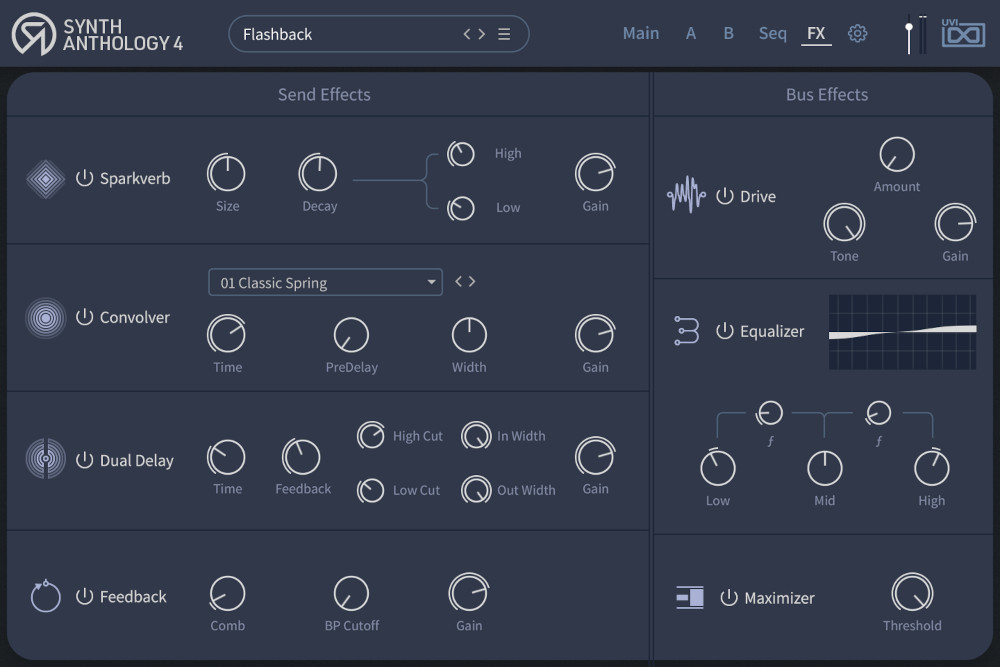Viewport: 1000px width, 667px height.
Task: Click the Equalizer curve display
Action: [x=901, y=331]
